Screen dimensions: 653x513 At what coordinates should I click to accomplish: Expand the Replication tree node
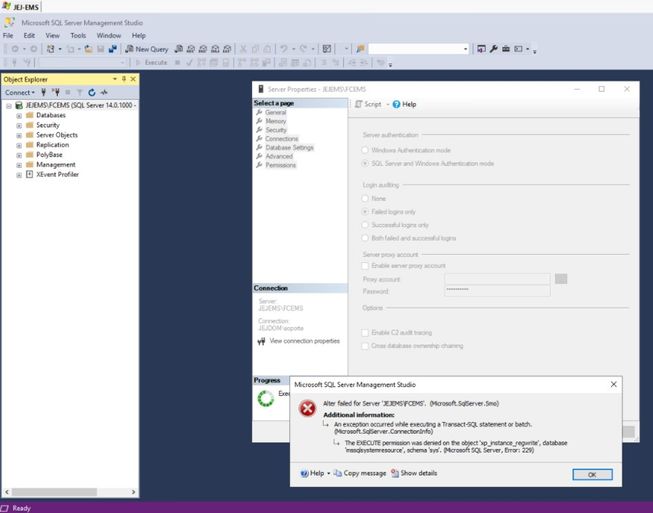point(19,145)
